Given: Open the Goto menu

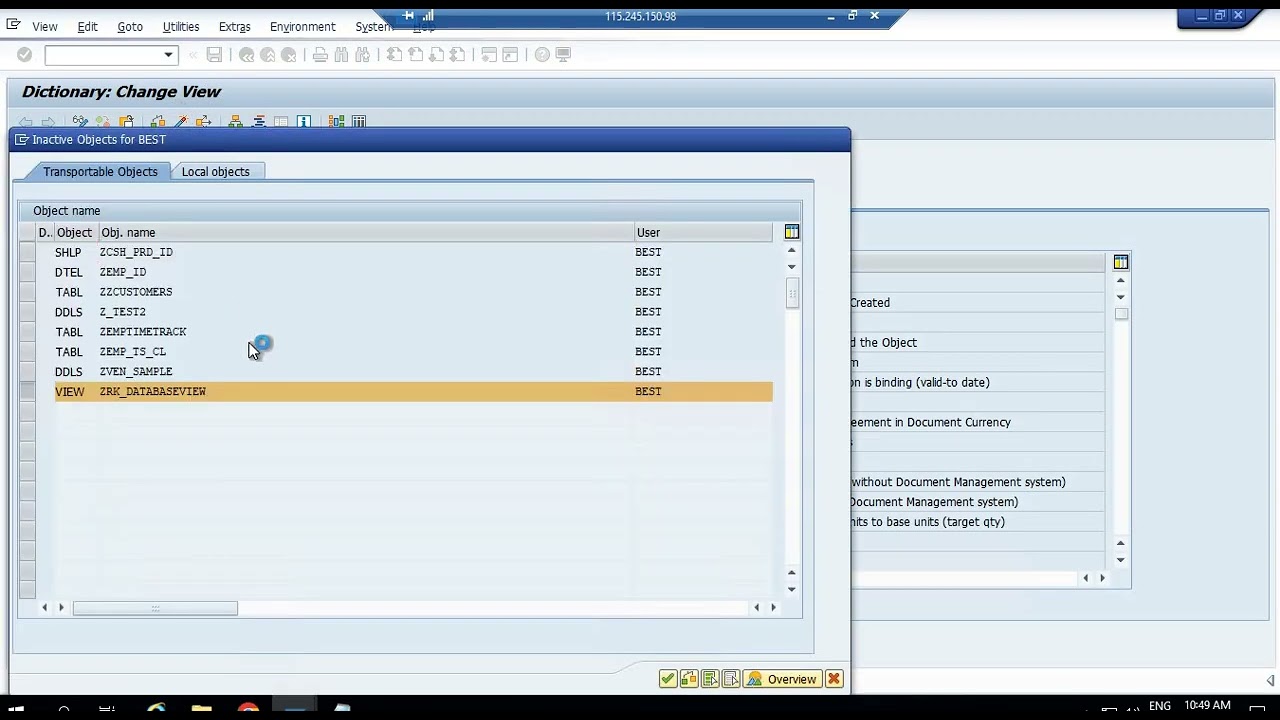Looking at the screenshot, I should [130, 27].
